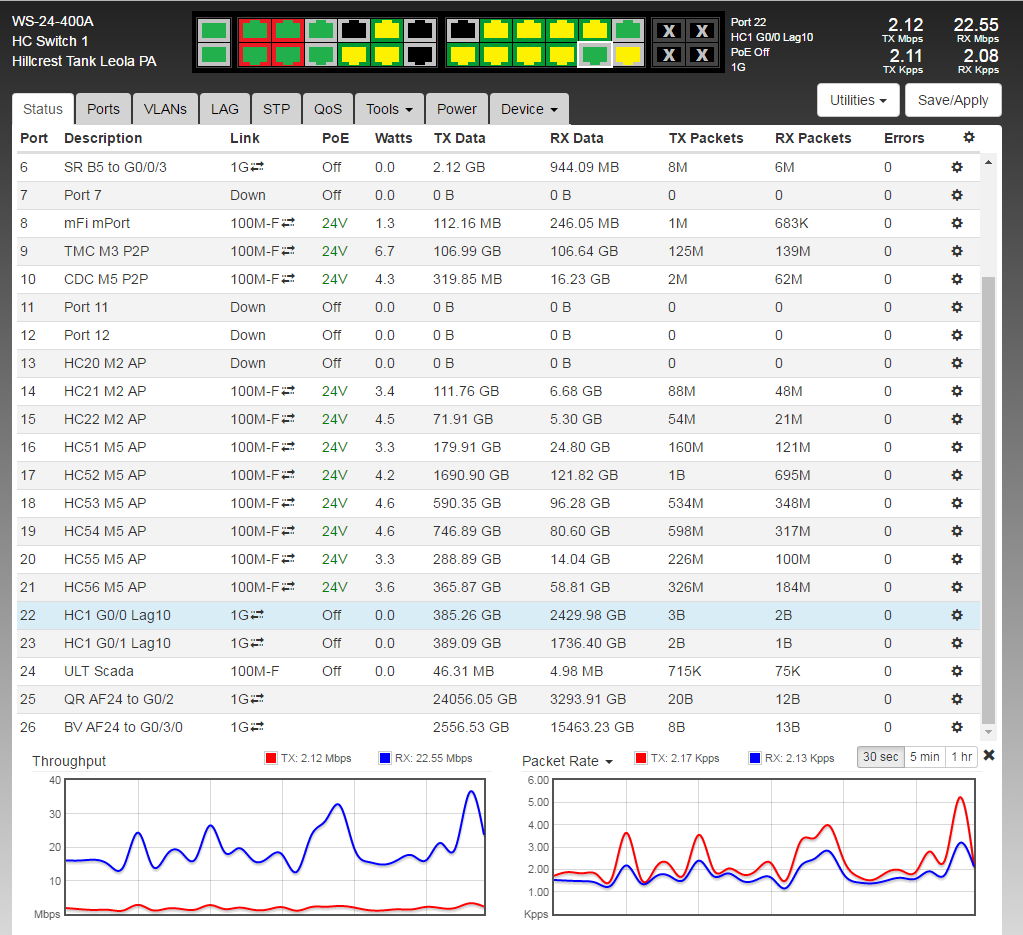Click the gear icon for mFi mPort row
Image resolution: width=1023 pixels, height=935 pixels.
[956, 223]
